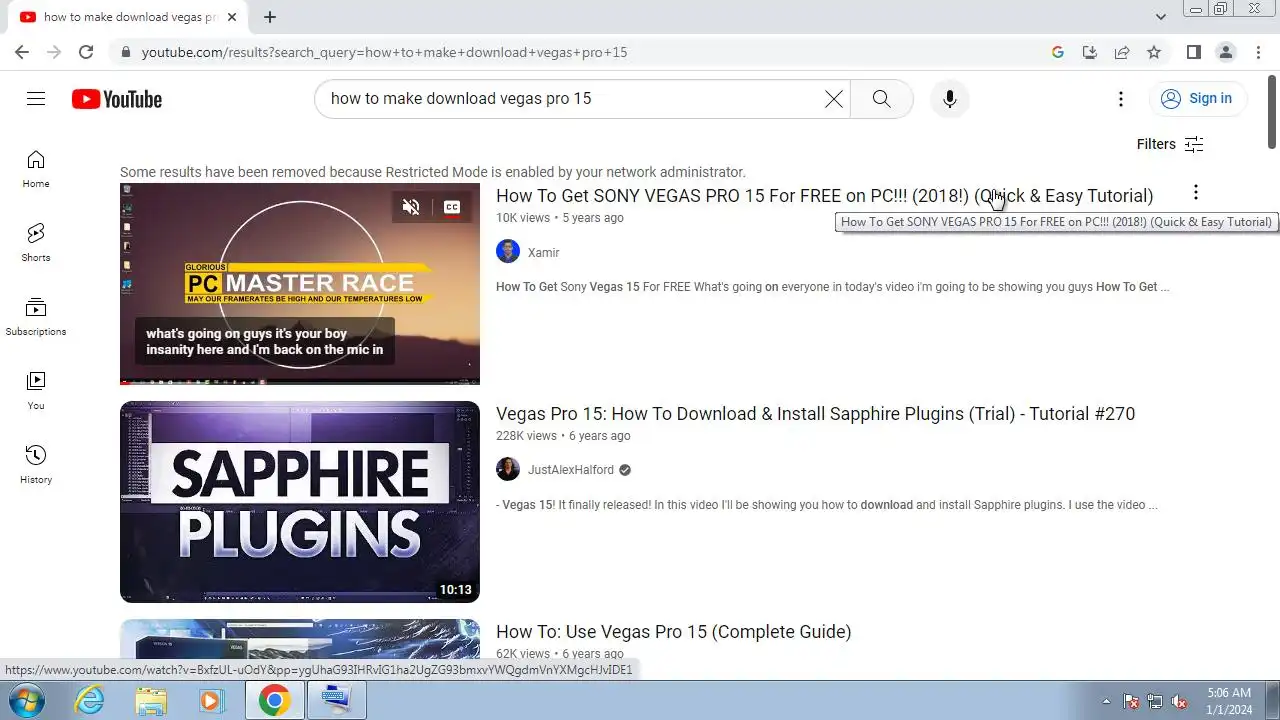Open the Filters options
This screenshot has width=1280, height=720.
pyautogui.click(x=1170, y=144)
